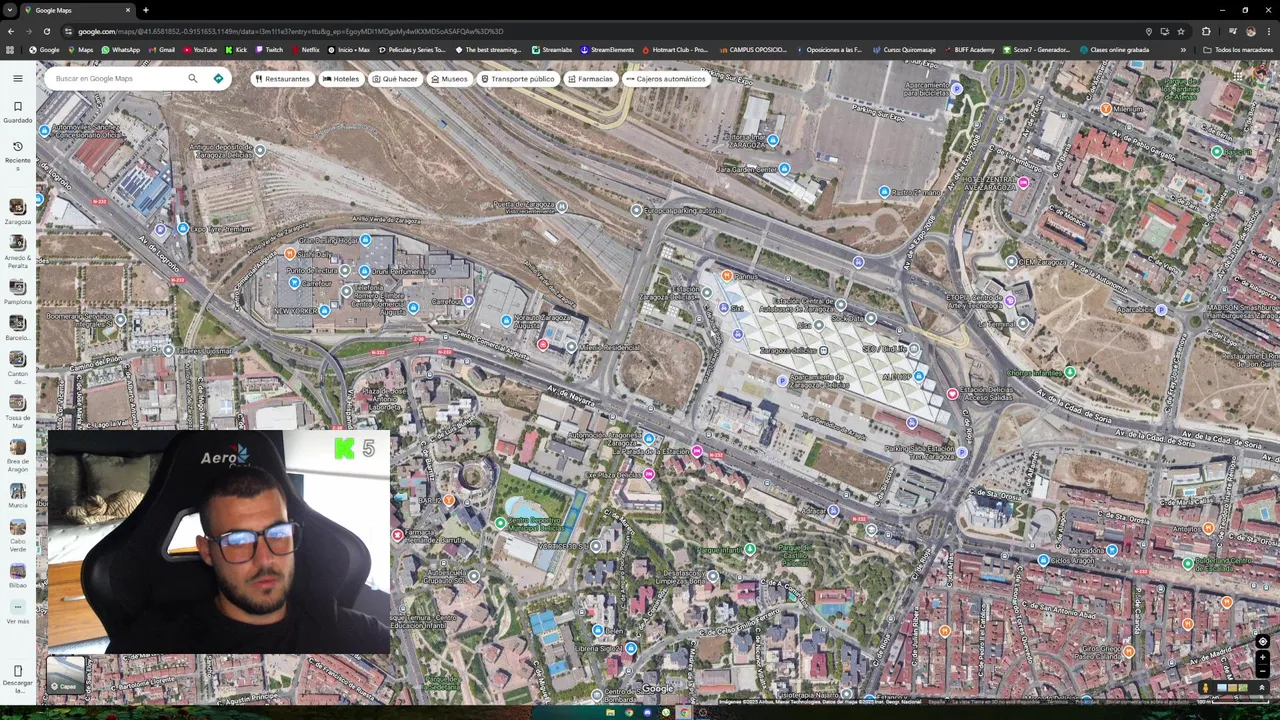Select the Hoteles filter chip

point(341,78)
